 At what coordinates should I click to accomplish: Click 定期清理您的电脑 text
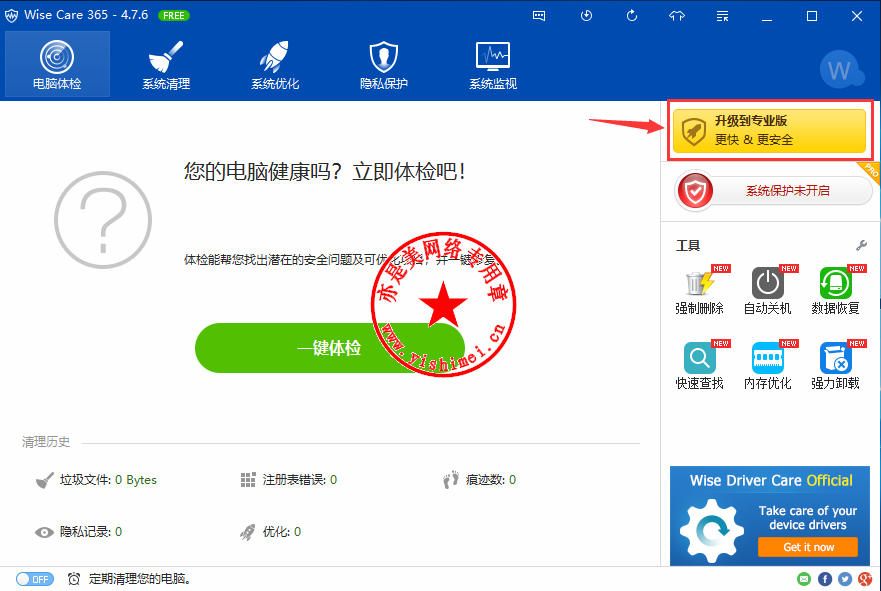coord(139,579)
